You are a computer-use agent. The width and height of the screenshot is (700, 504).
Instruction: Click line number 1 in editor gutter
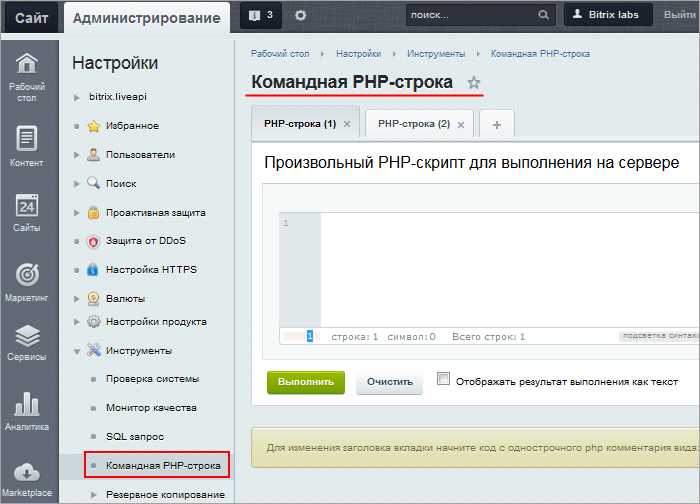(x=286, y=223)
